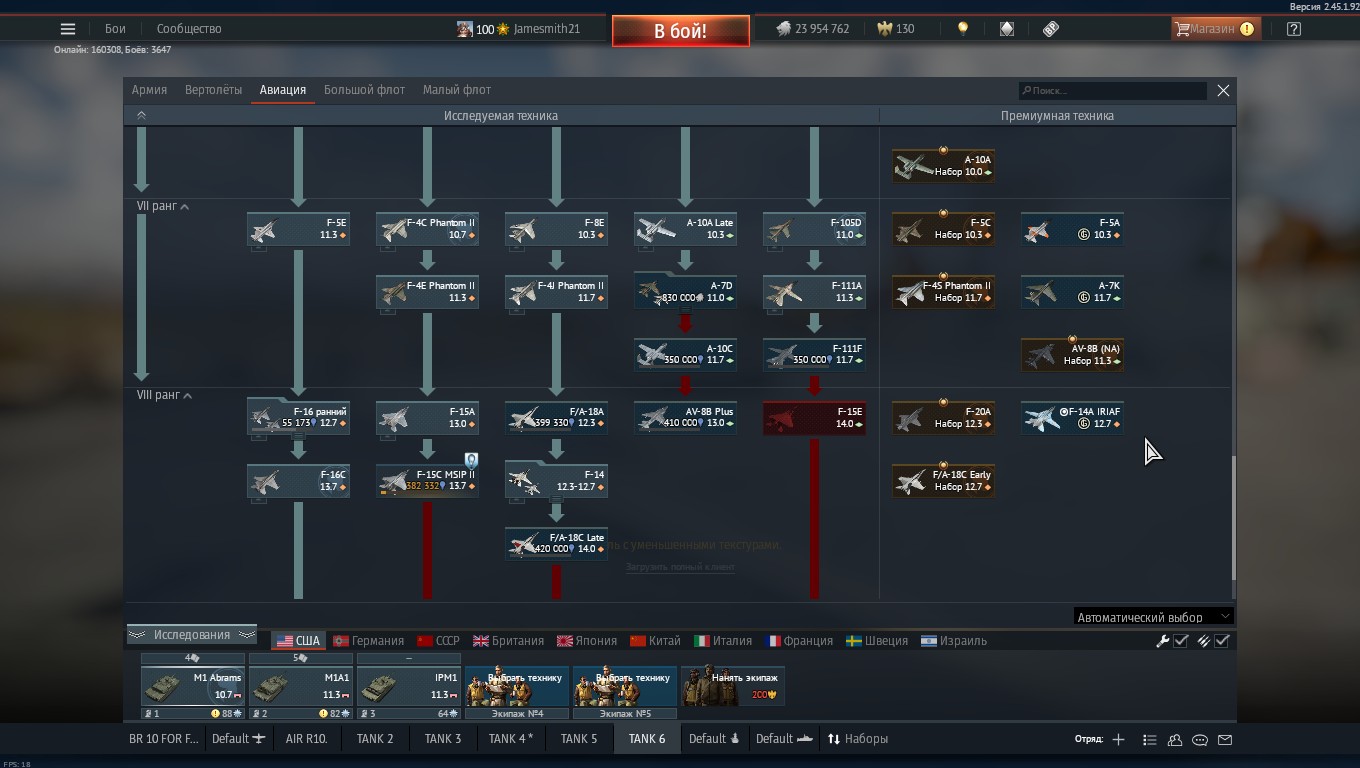This screenshot has width=1360, height=768.
Task: Expand the F-14 aircraft group folder
Action: point(556,481)
